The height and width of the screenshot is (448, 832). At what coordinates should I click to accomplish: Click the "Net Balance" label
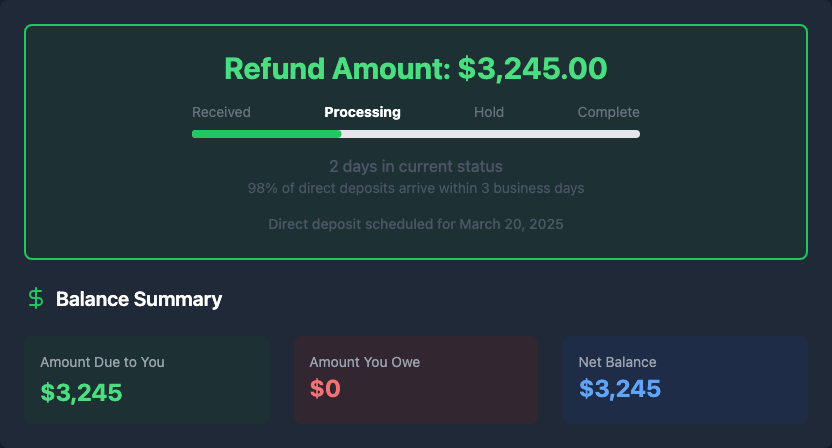617,362
